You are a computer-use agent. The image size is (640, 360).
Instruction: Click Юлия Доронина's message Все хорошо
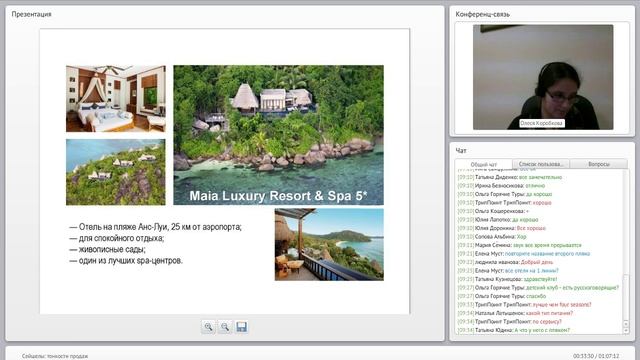click(502, 228)
